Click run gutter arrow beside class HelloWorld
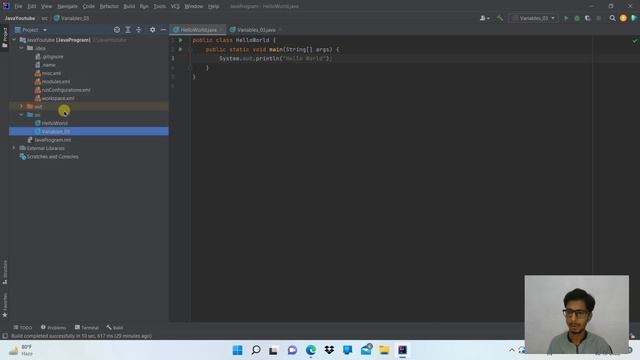640x360 pixels. click(180, 40)
